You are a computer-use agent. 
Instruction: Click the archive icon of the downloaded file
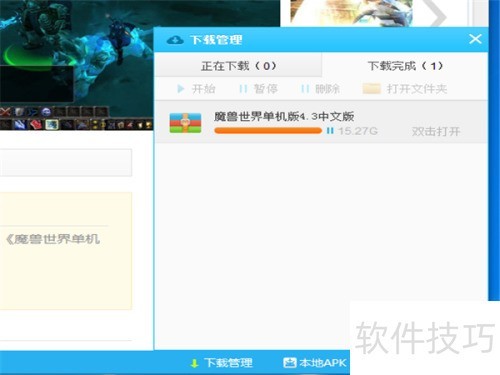click(185, 123)
